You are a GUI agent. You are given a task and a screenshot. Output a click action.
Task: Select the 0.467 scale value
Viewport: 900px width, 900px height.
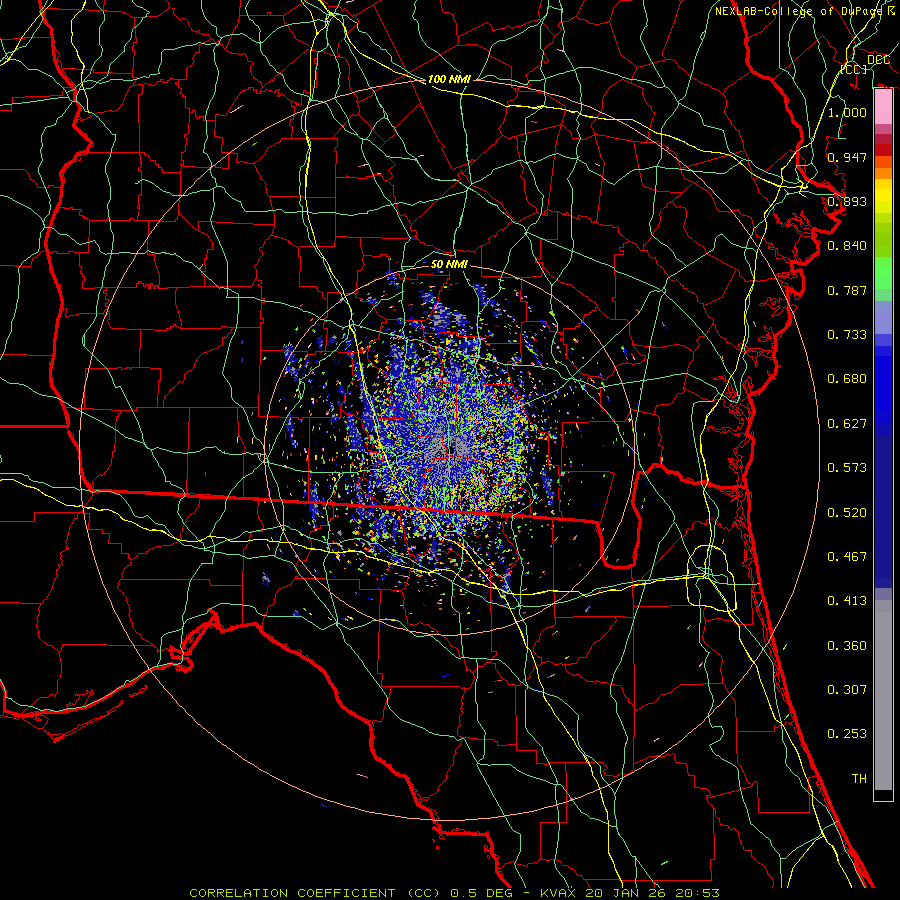tap(847, 557)
